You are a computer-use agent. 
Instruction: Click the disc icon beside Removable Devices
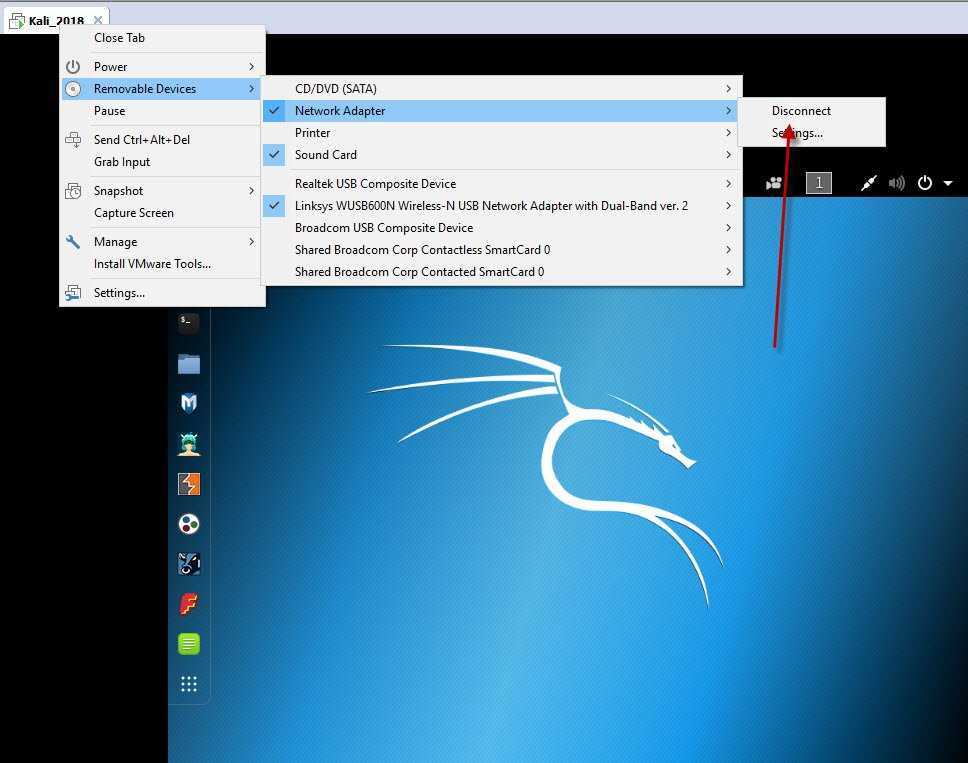coord(73,89)
